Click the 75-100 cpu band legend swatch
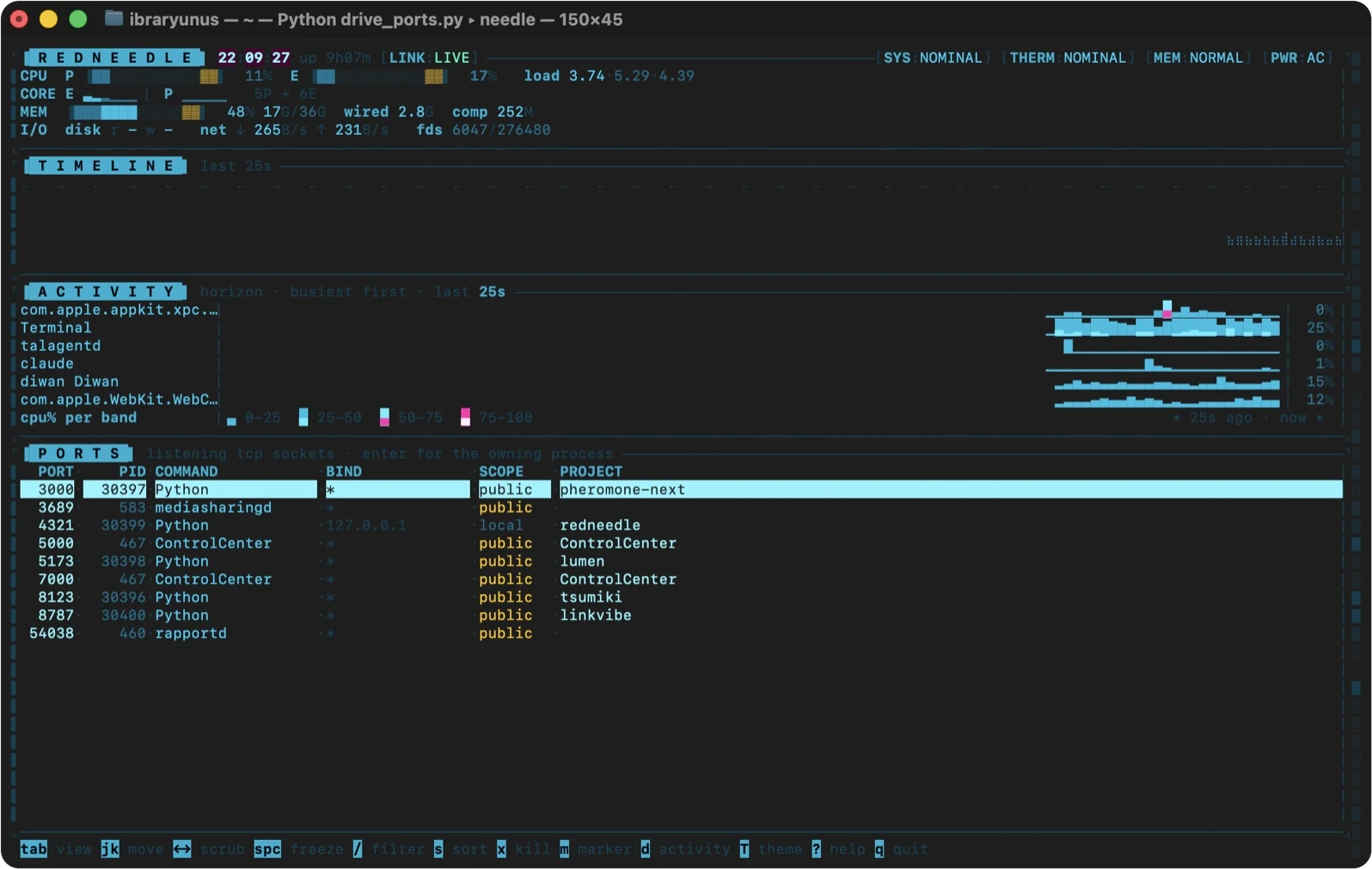Image resolution: width=1372 pixels, height=869 pixels. pos(465,418)
